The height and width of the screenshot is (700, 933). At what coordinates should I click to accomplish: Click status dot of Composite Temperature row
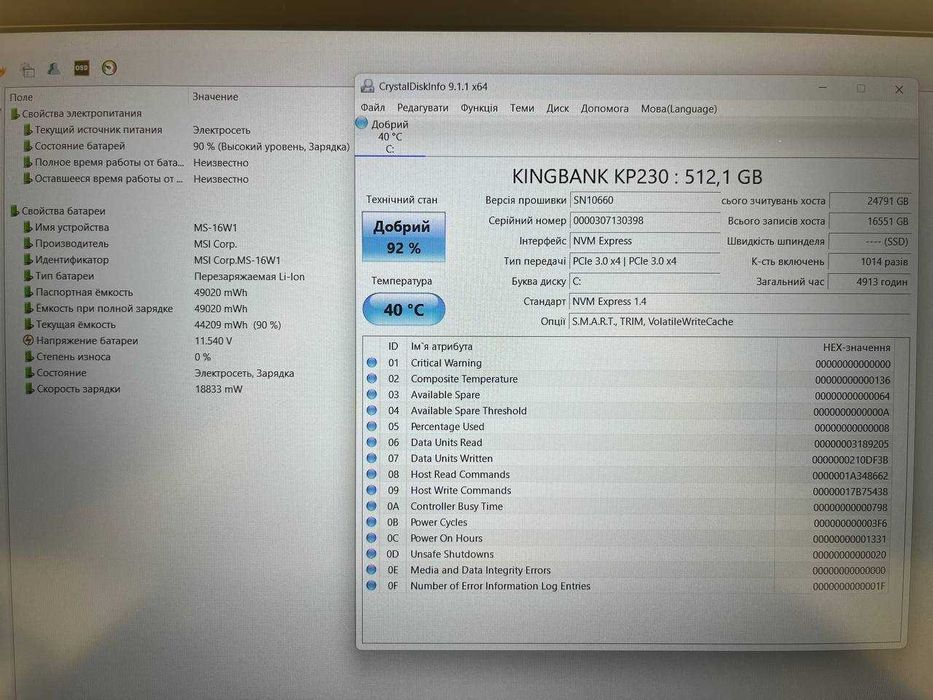click(372, 379)
